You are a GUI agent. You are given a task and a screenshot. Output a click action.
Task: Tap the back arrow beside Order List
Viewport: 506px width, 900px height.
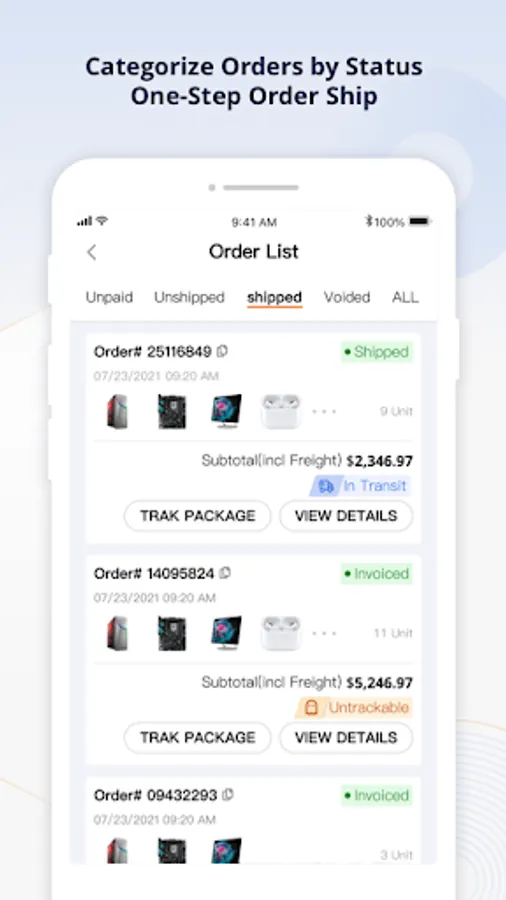(x=92, y=252)
